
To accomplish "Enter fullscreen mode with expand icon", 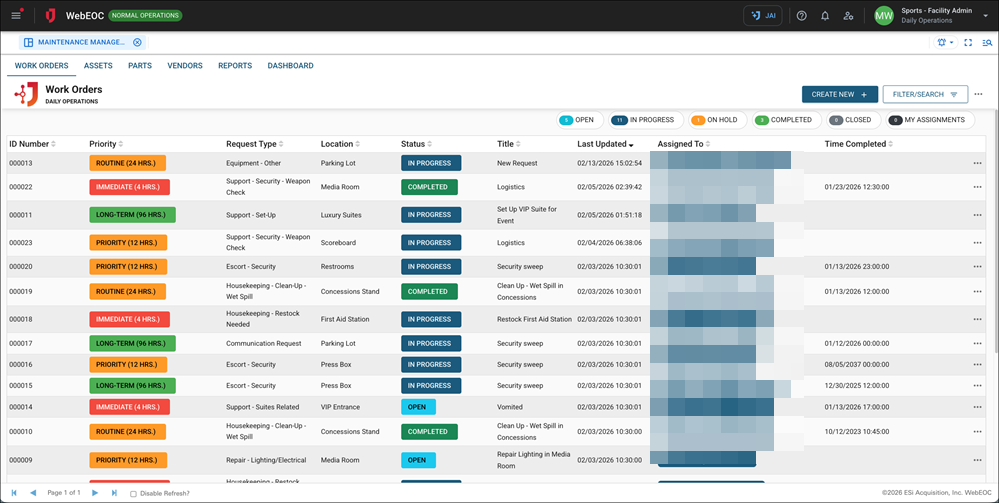I will pyautogui.click(x=968, y=43).
